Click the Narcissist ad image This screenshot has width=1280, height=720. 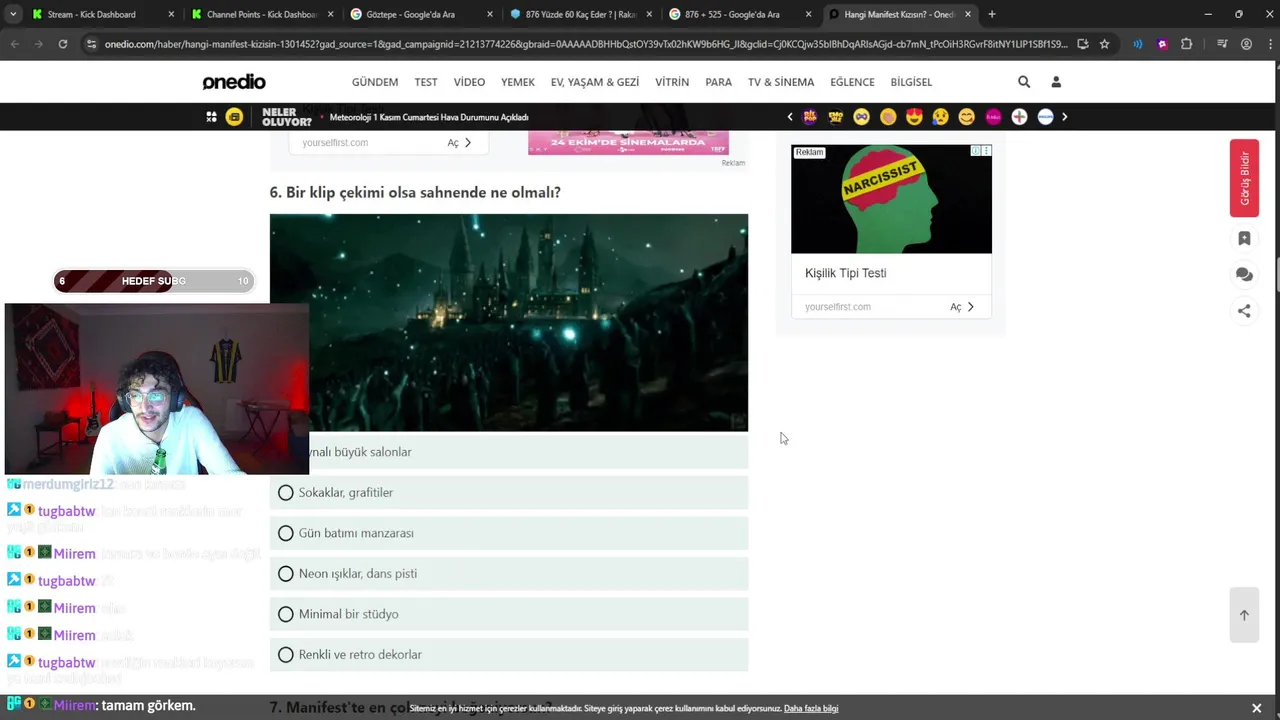891,199
